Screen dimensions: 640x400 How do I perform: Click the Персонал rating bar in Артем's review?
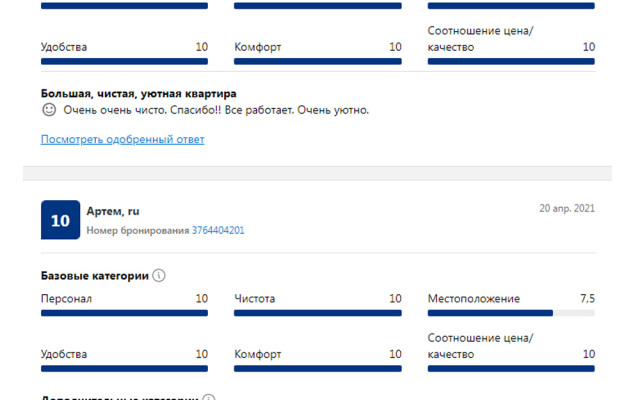click(x=124, y=313)
